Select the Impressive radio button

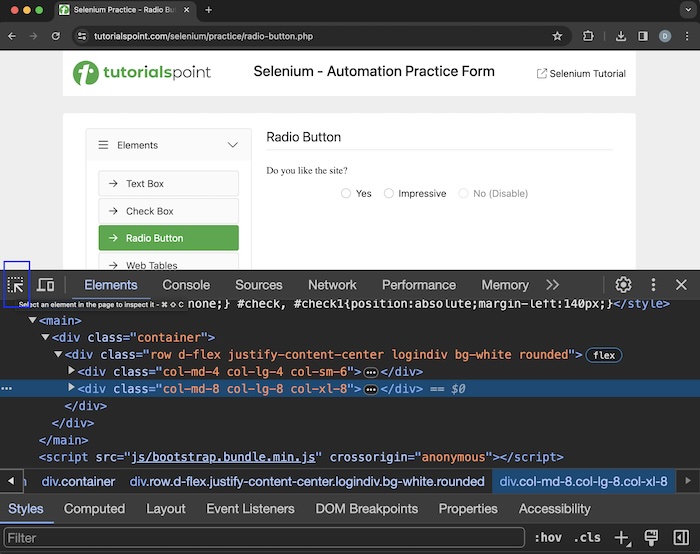tap(389, 194)
